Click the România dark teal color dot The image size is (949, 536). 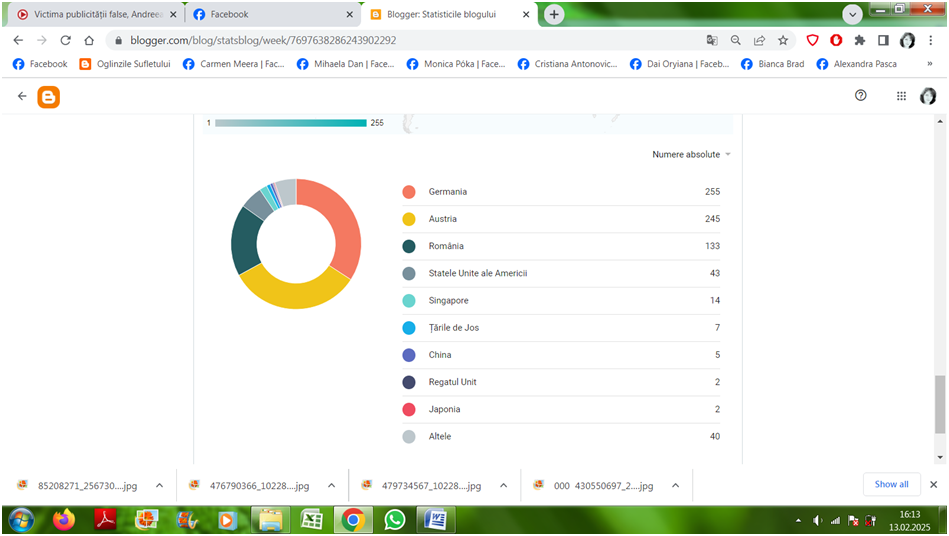coord(409,246)
